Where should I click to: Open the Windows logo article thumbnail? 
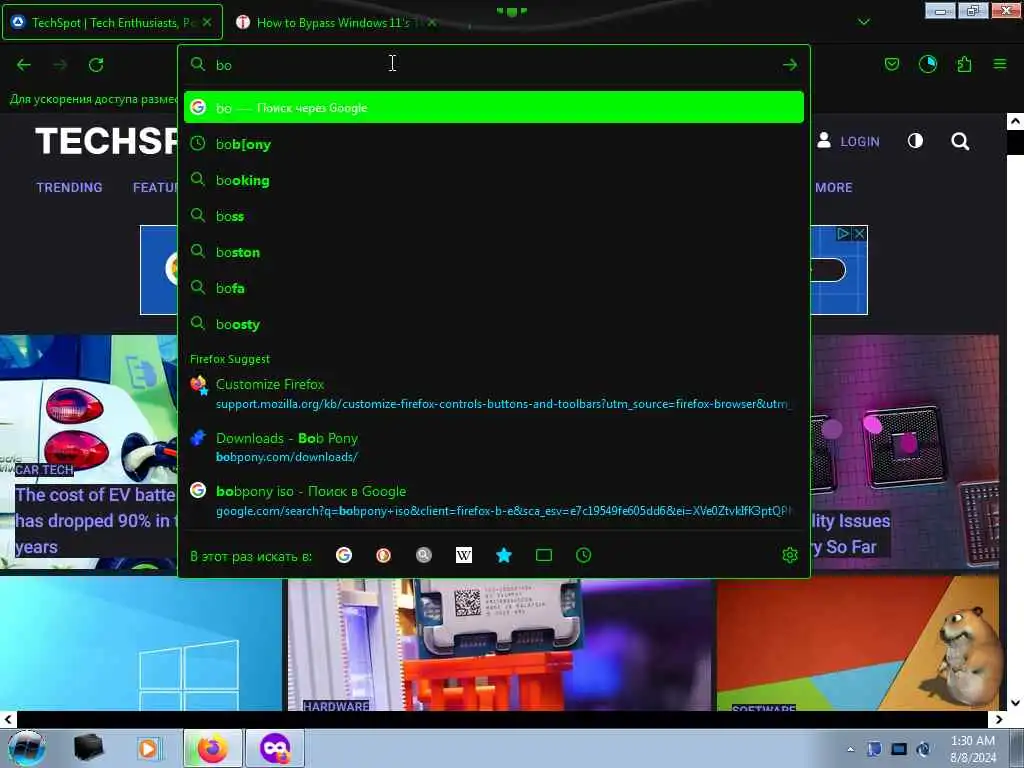tap(140, 644)
